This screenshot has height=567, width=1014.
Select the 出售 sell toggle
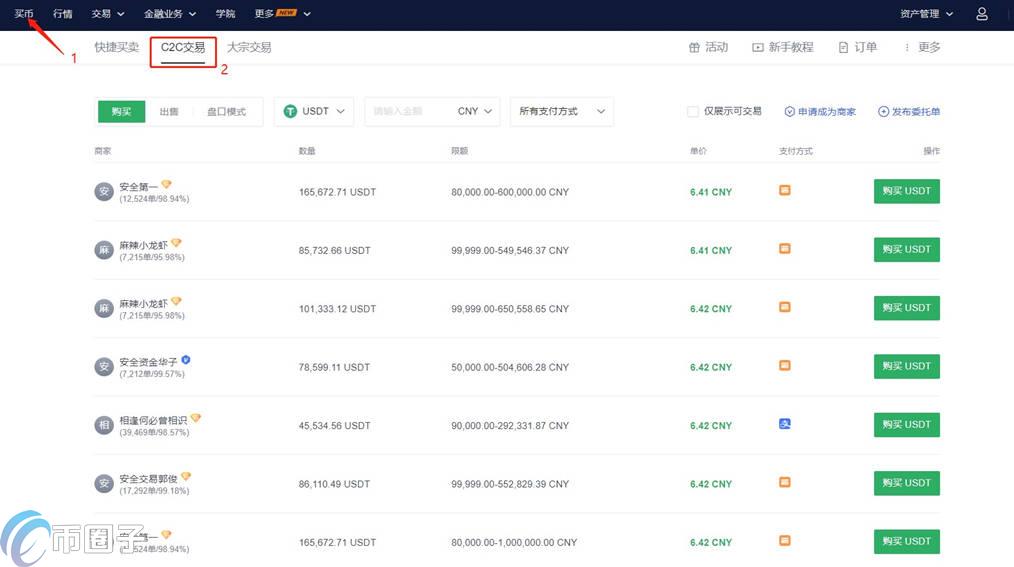click(169, 111)
